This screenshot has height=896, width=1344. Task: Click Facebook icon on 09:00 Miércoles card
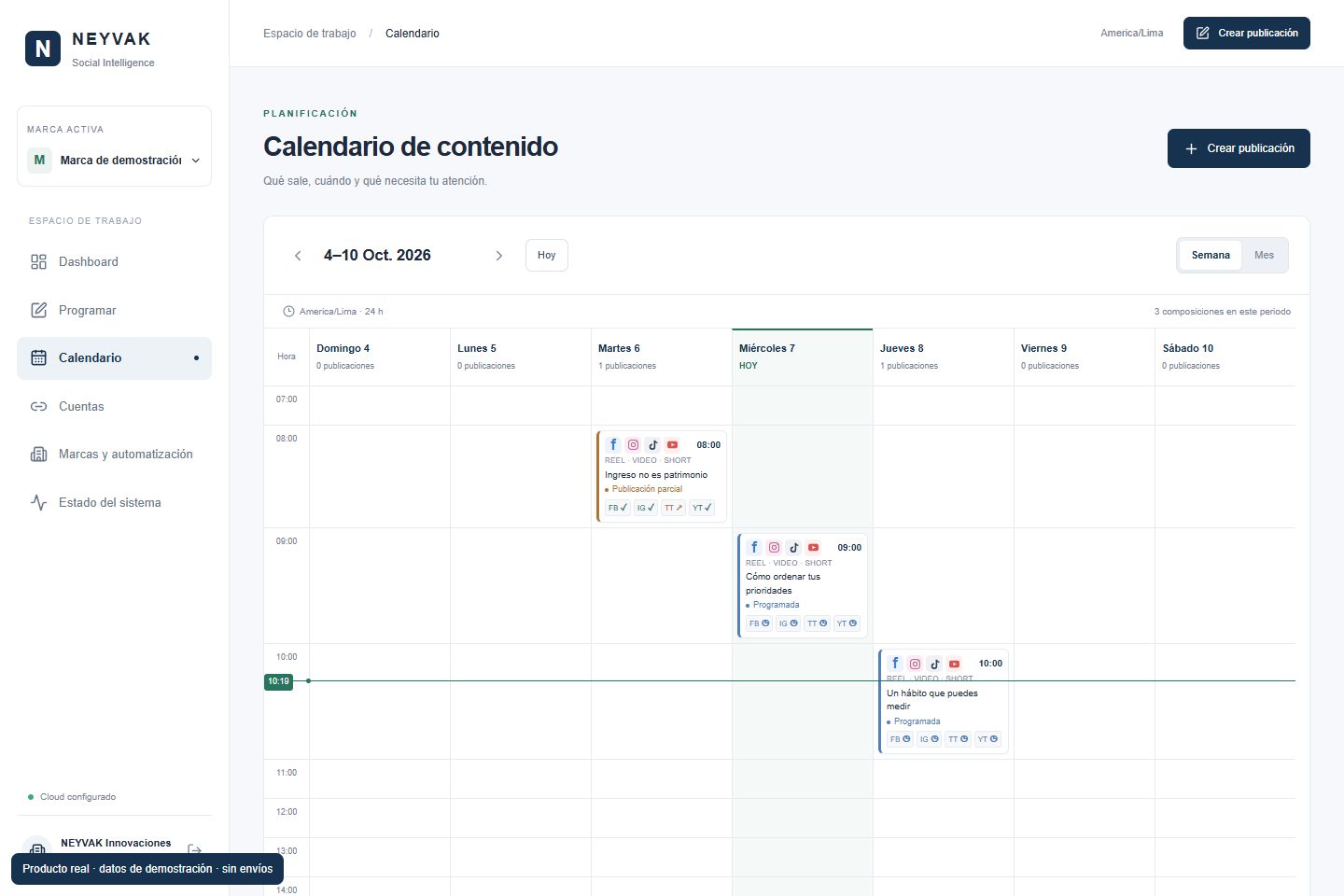pos(754,548)
